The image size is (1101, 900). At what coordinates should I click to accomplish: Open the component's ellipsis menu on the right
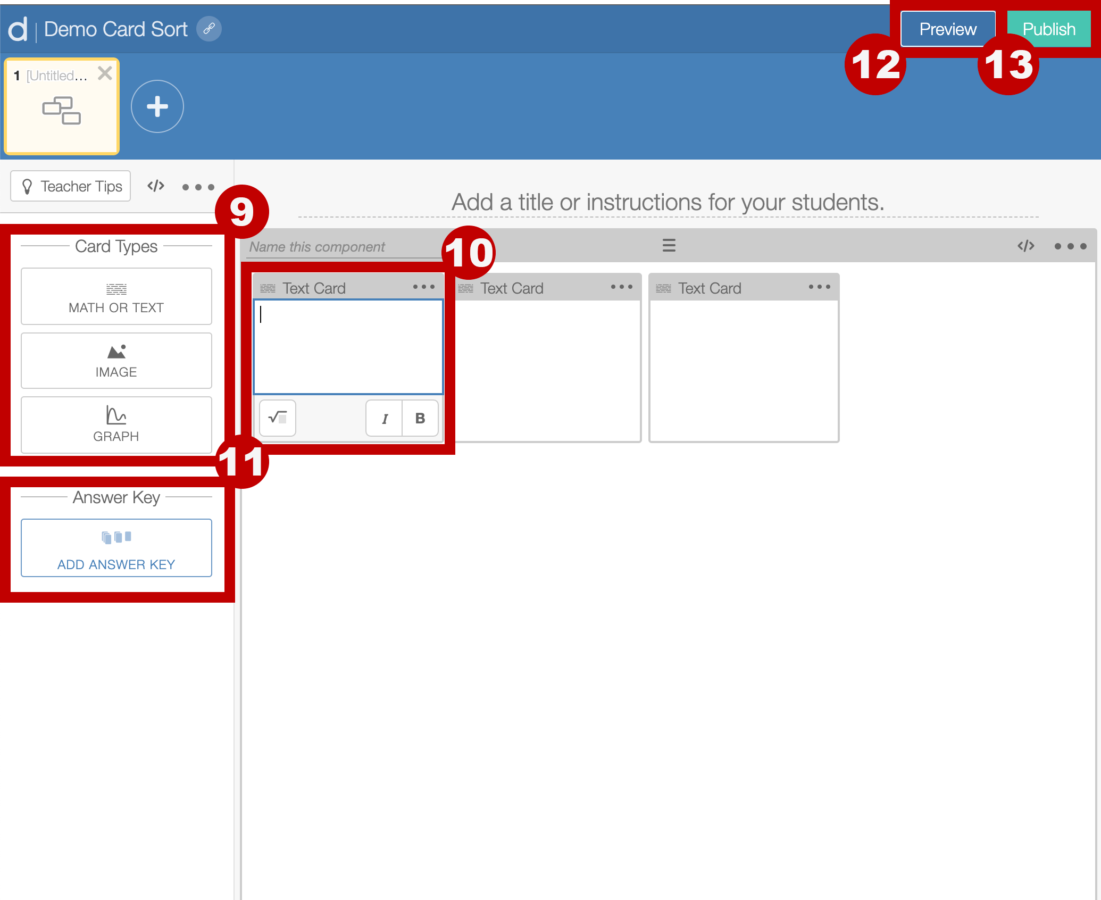[x=1071, y=245]
